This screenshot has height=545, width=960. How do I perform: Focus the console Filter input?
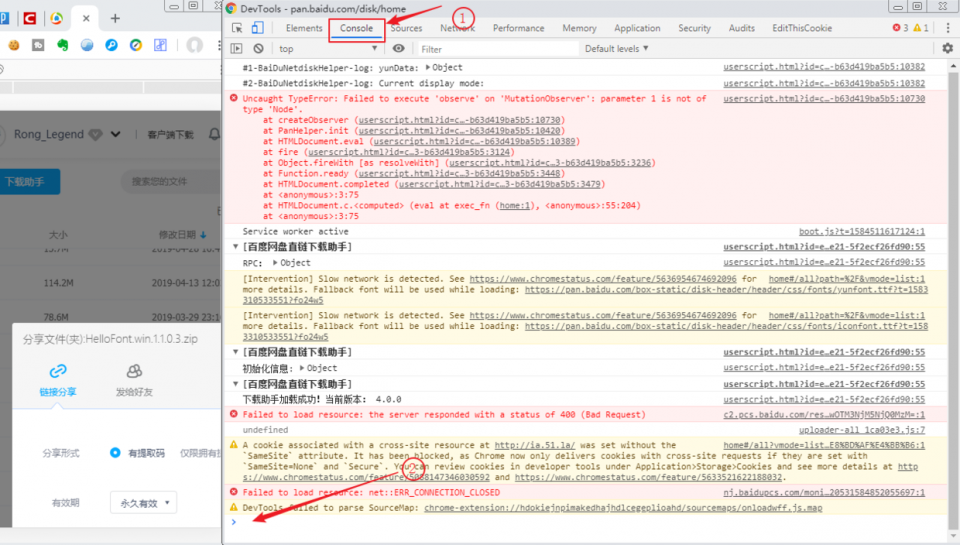tap(497, 49)
